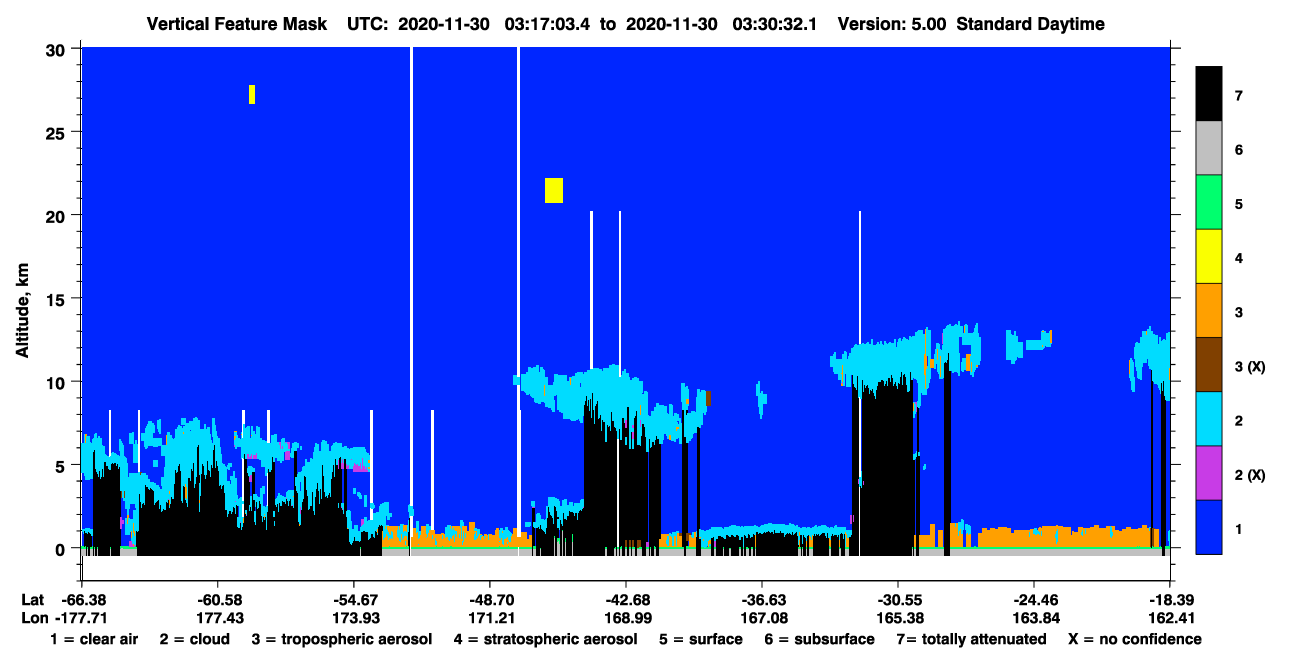Click the '3 = tropospheric aerosol' legend entry
1300x667 pixels.
pos(342,639)
